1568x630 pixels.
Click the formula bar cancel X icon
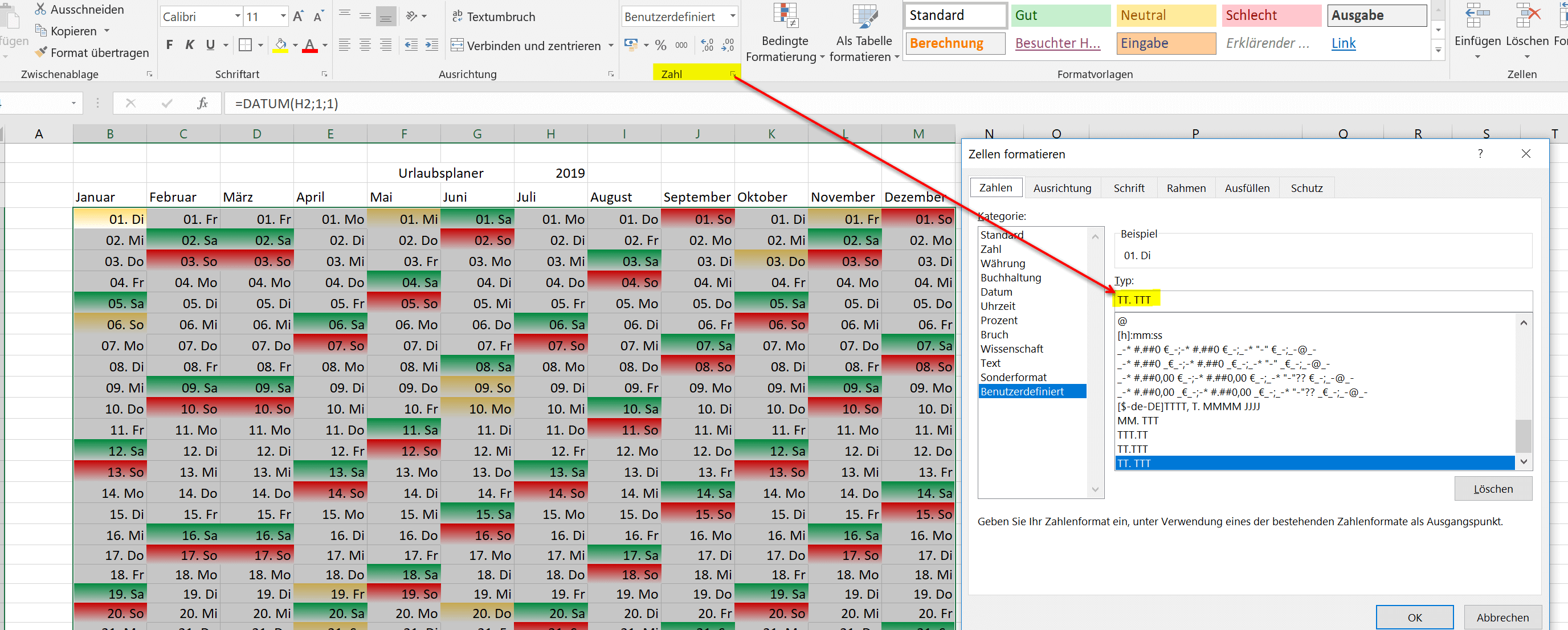[130, 104]
